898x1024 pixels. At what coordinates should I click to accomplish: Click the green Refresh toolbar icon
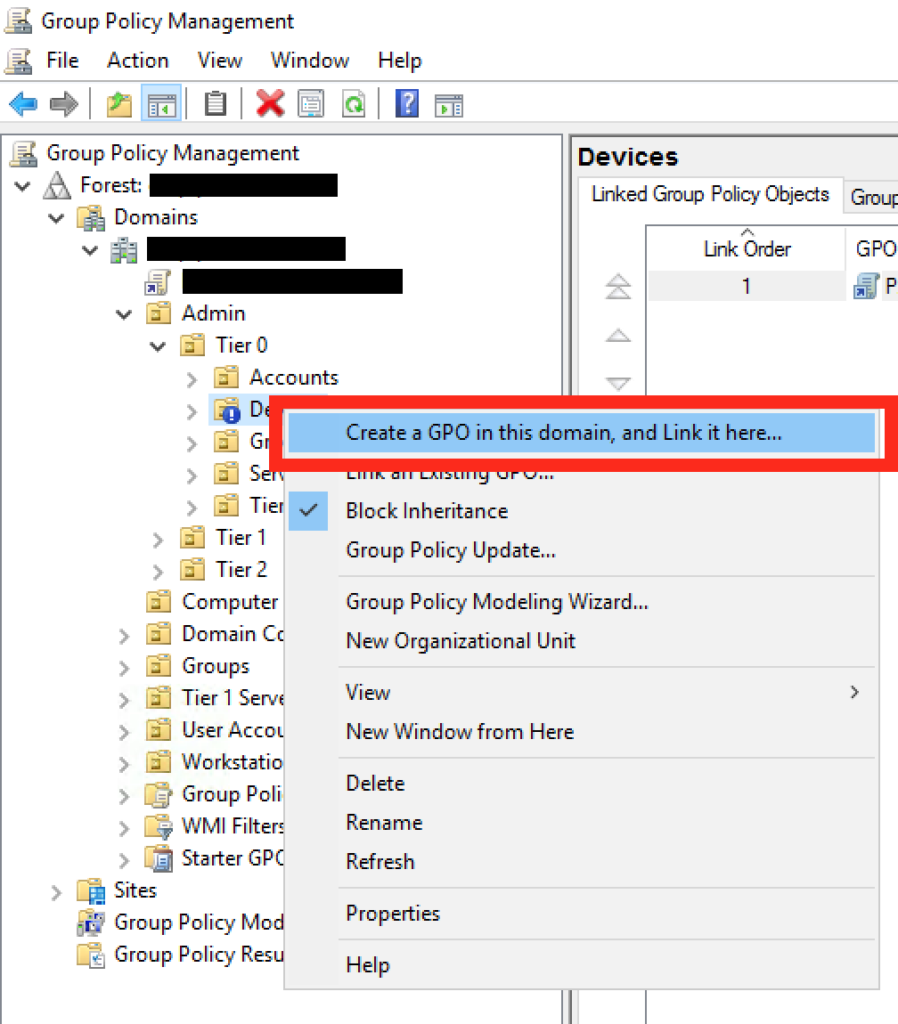click(353, 104)
